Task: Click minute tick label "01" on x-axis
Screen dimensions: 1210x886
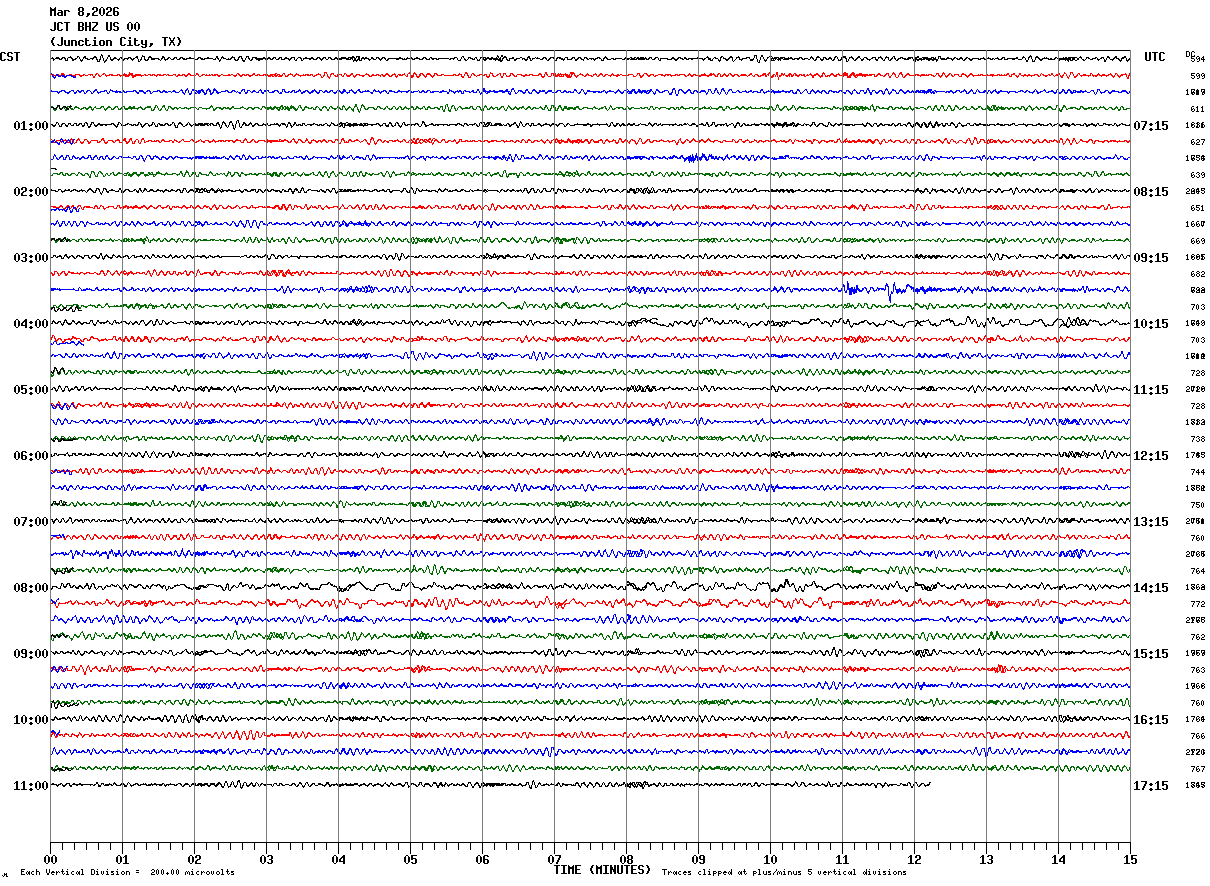Action: pos(122,860)
